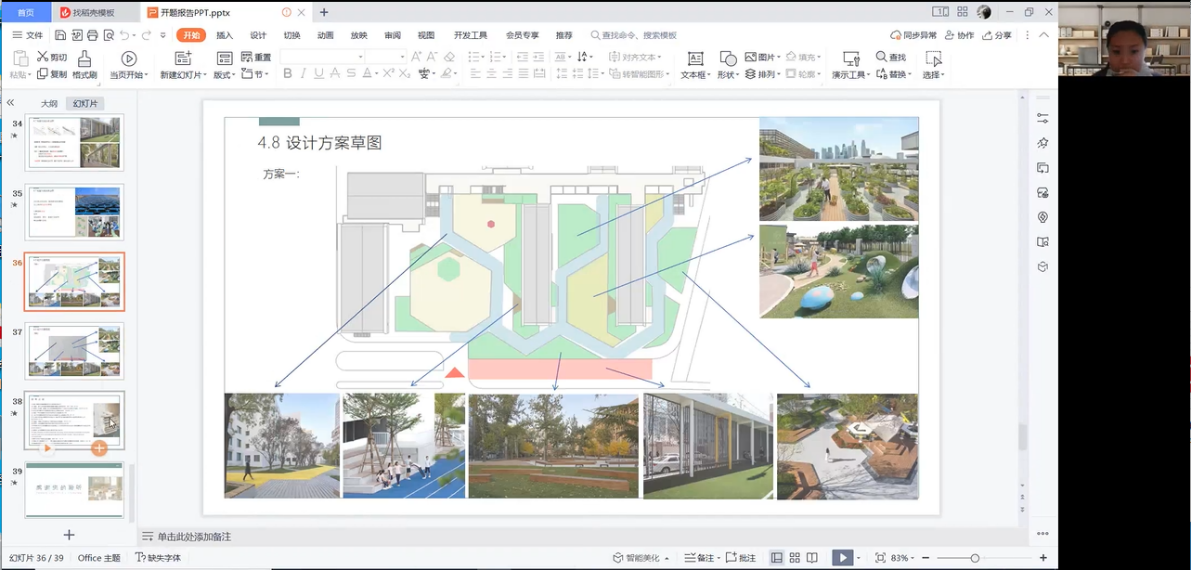Screen dimensions: 1191x570
Task: Click the Save icon in quick toolbar
Action: (60, 35)
